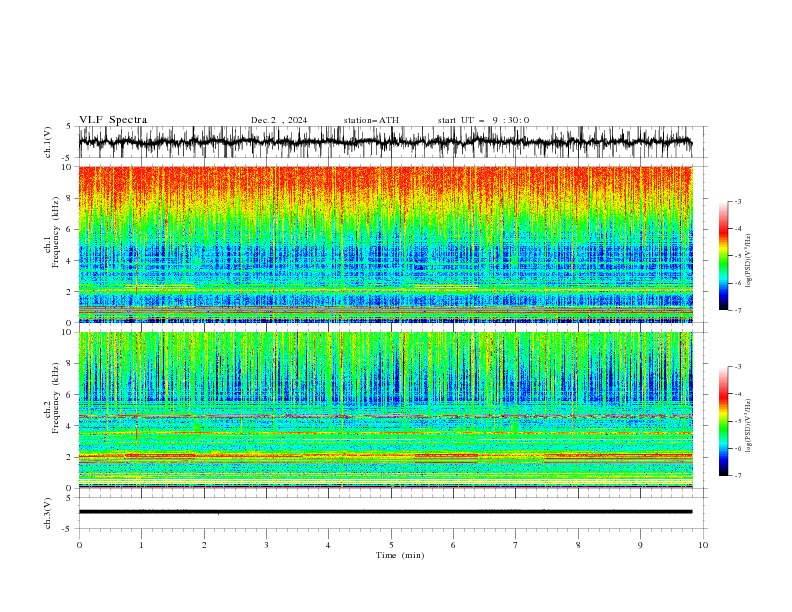The width and height of the screenshot is (792, 612).
Task: Click the ch.2 'Frequency (kHz)' axis label
Action: point(55,398)
